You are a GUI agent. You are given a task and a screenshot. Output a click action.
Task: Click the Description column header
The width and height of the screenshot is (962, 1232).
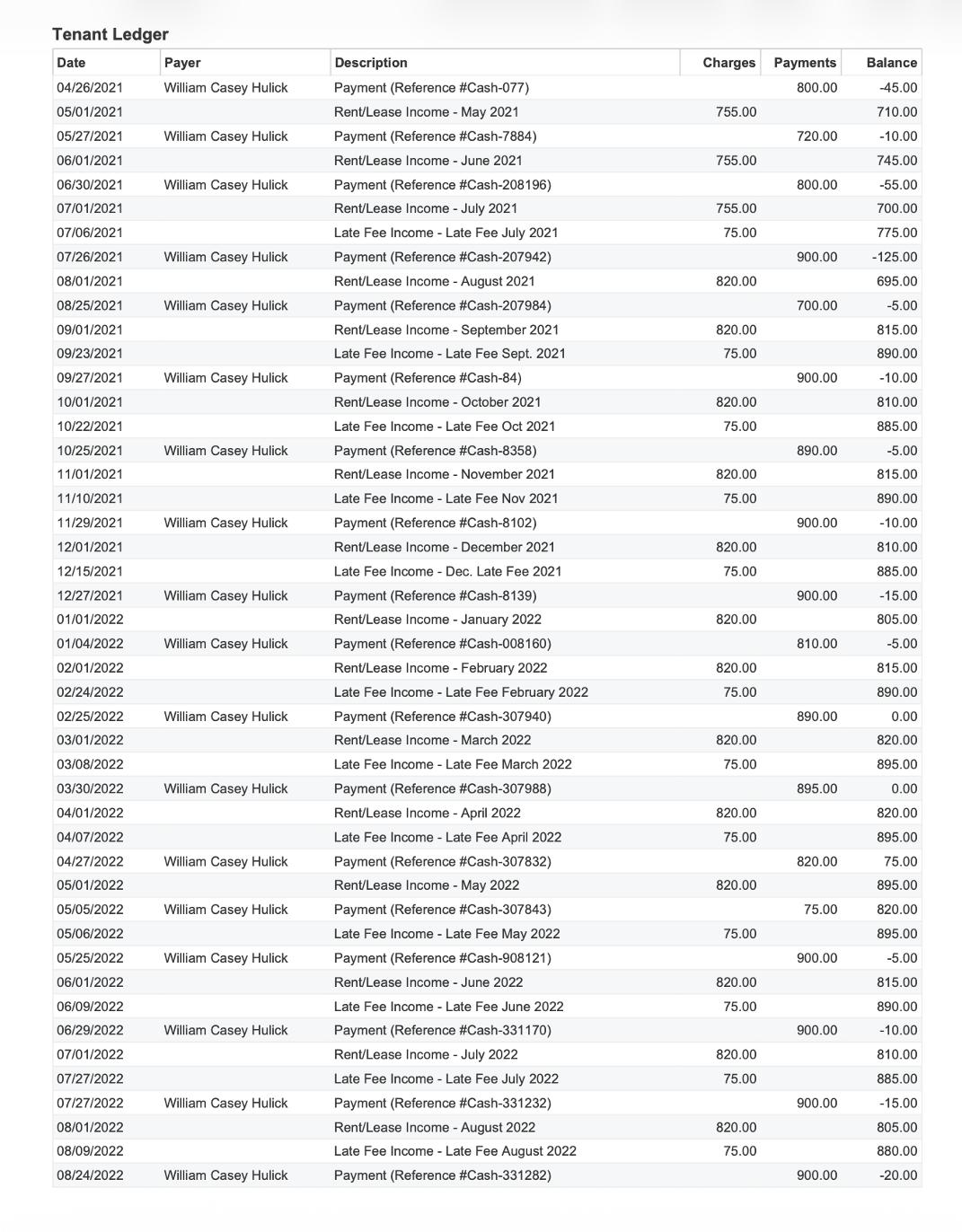370,63
